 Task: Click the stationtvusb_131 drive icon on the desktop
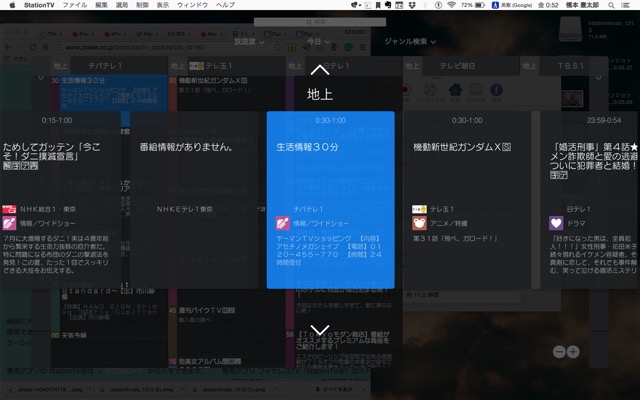click(570, 29)
